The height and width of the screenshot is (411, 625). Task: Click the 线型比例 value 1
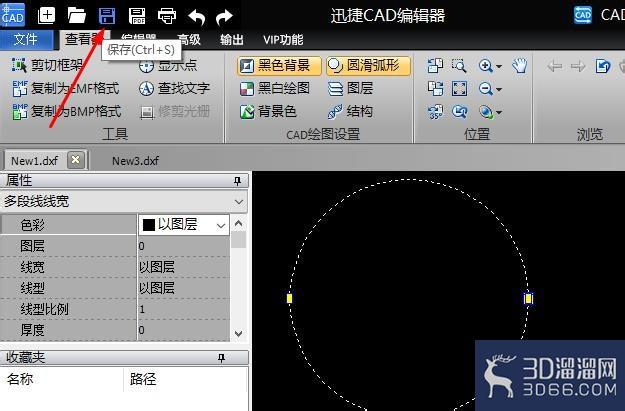pyautogui.click(x=184, y=309)
